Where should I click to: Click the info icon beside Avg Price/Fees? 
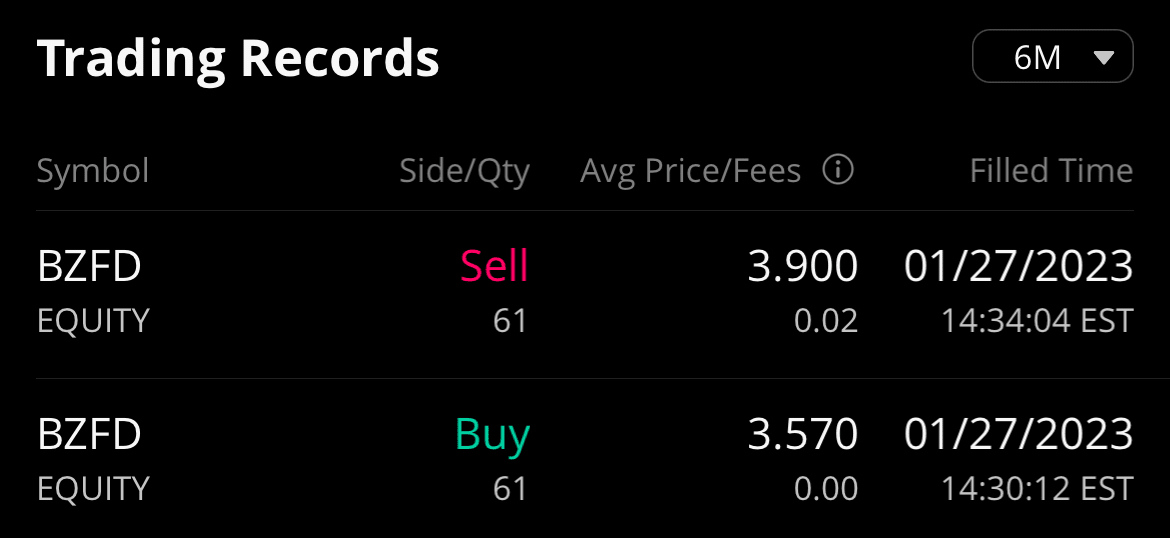tap(838, 171)
